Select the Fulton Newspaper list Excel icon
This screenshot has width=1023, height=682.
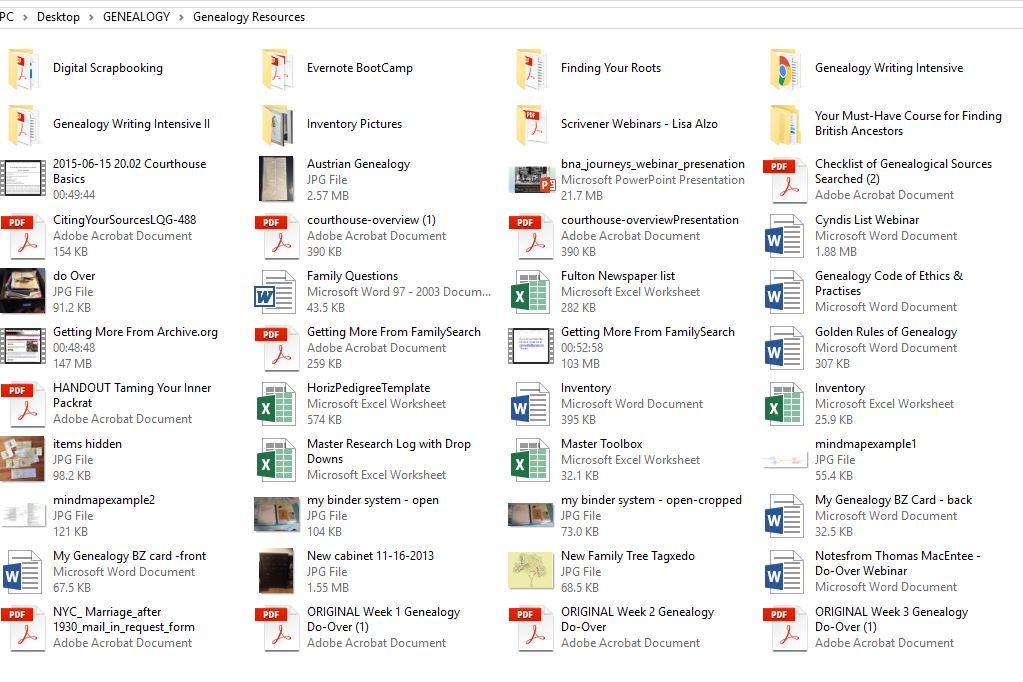531,292
